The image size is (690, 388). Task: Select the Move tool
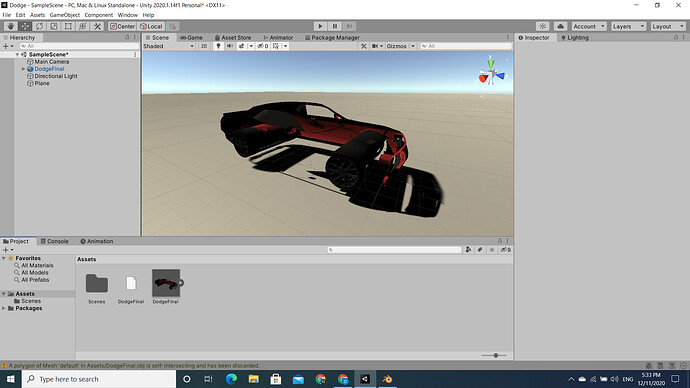tap(25, 26)
